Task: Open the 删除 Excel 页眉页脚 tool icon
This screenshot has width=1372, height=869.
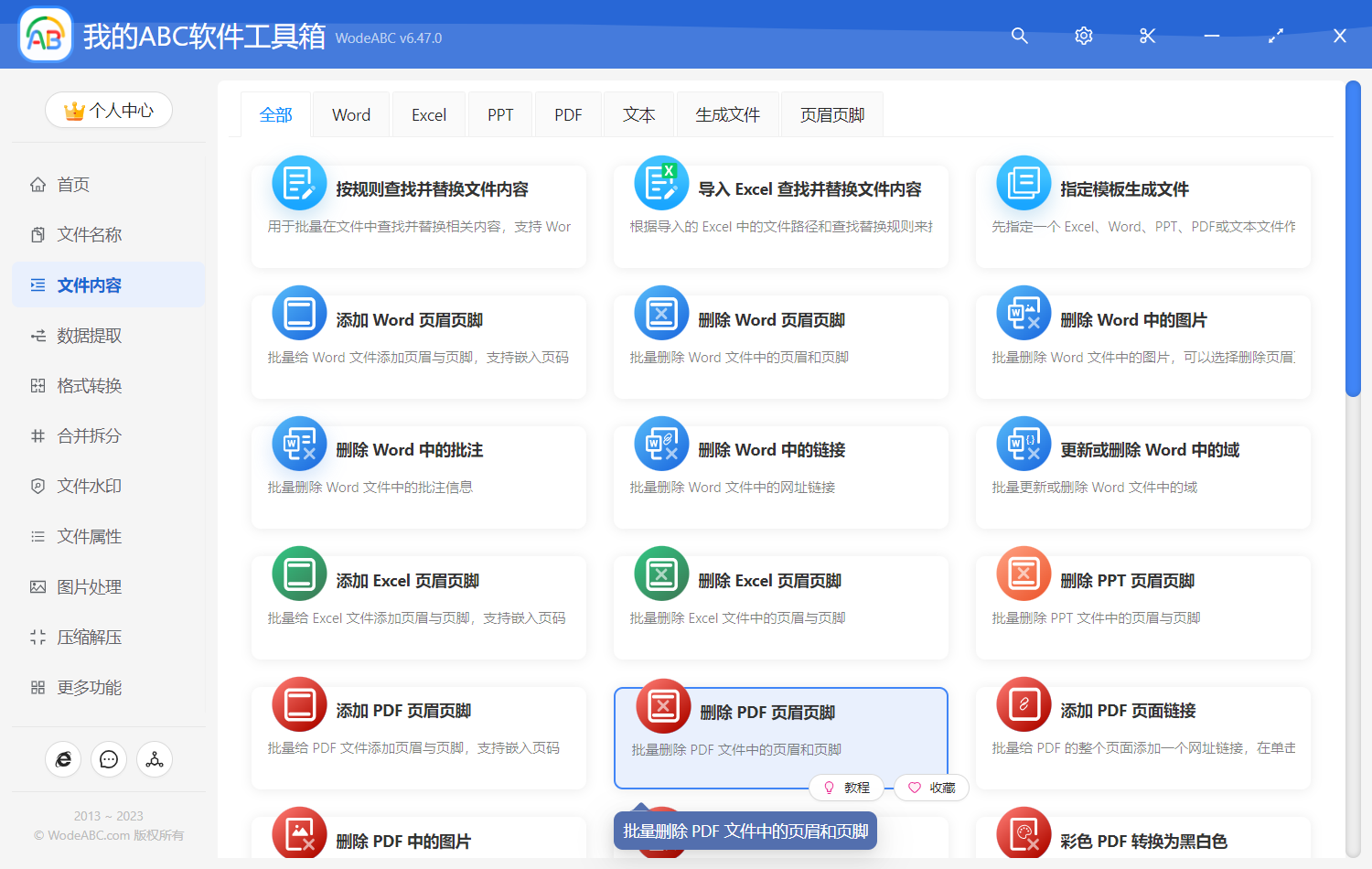Action: (x=661, y=574)
